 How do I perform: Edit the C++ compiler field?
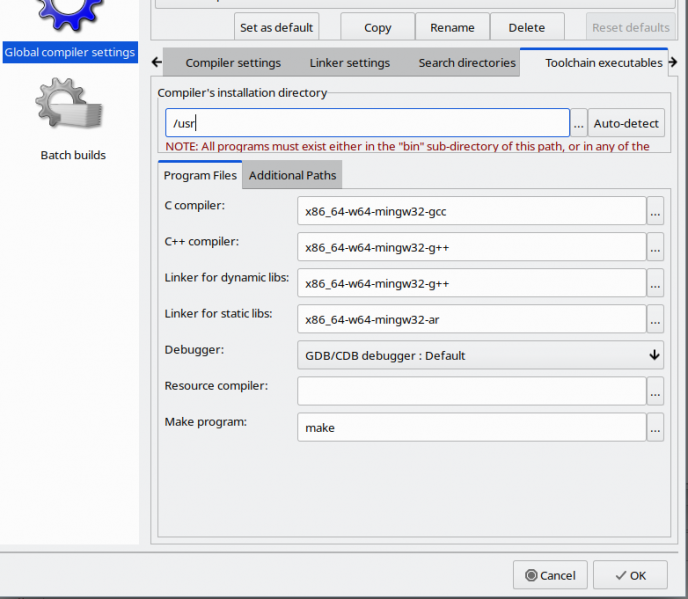click(472, 247)
